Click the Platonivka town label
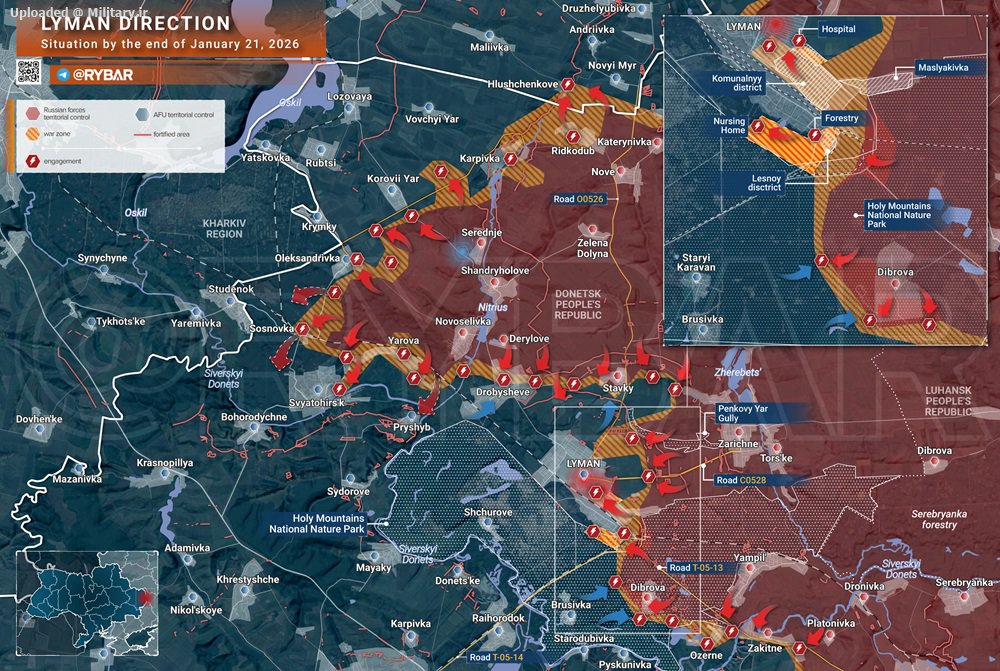Image resolution: width=1000 pixels, height=671 pixels. (831, 623)
